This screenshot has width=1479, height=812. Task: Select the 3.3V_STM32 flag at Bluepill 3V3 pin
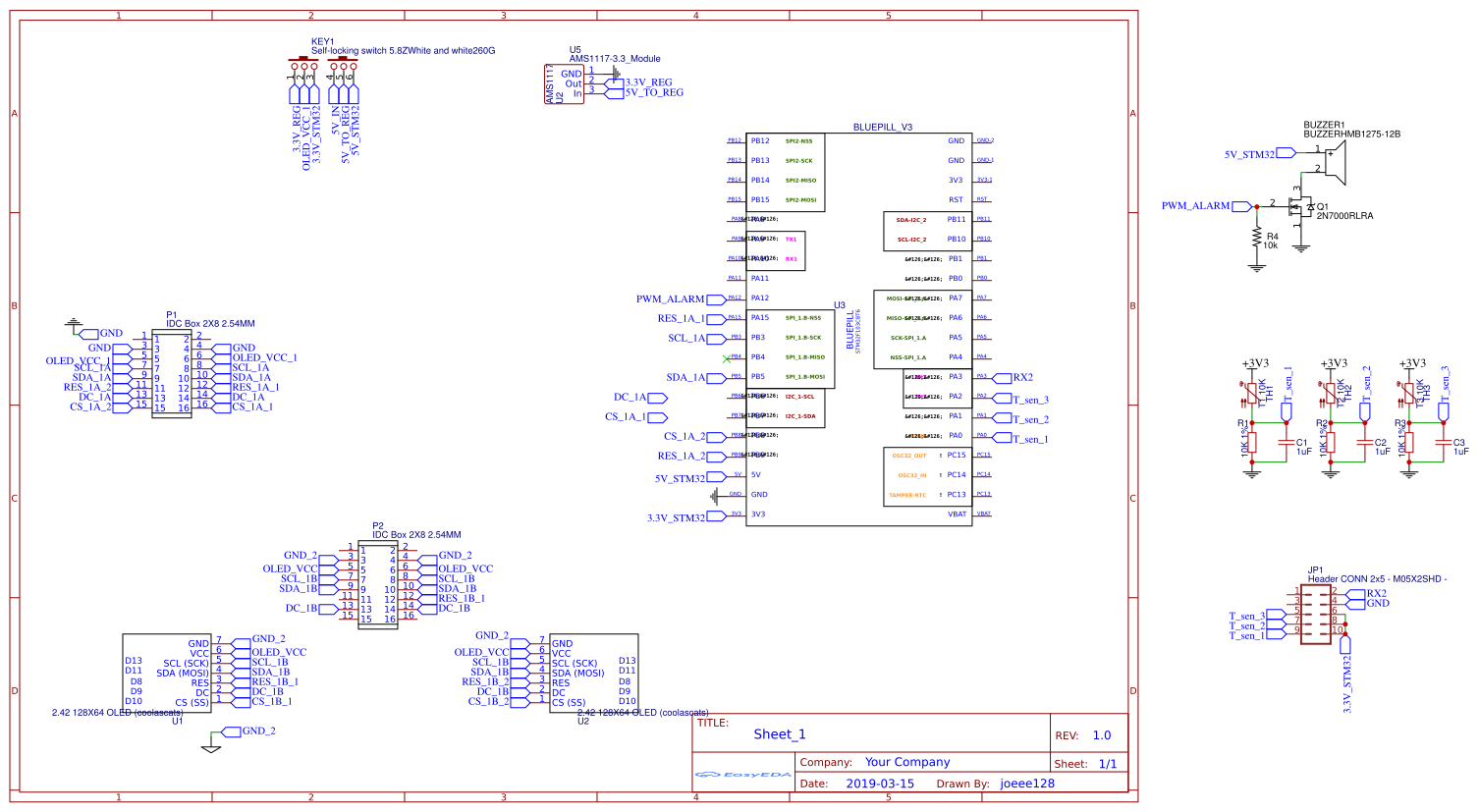coord(685,517)
